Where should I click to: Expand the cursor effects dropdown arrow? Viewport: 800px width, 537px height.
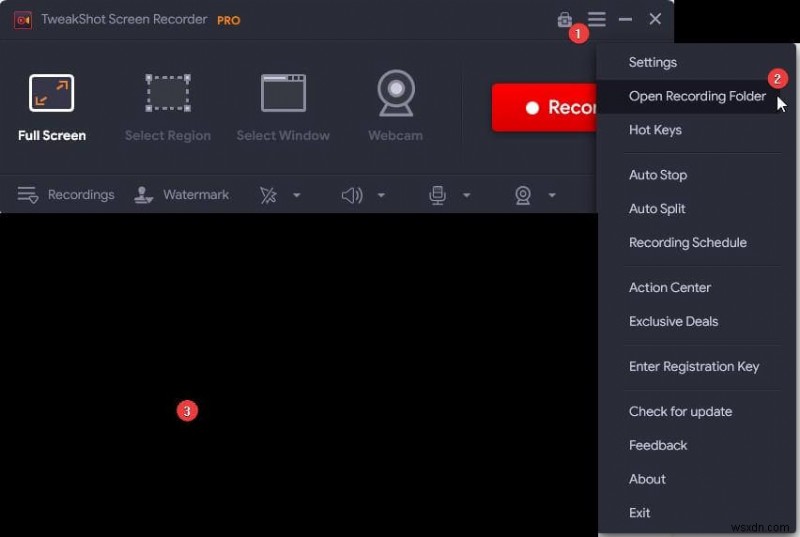[296, 195]
